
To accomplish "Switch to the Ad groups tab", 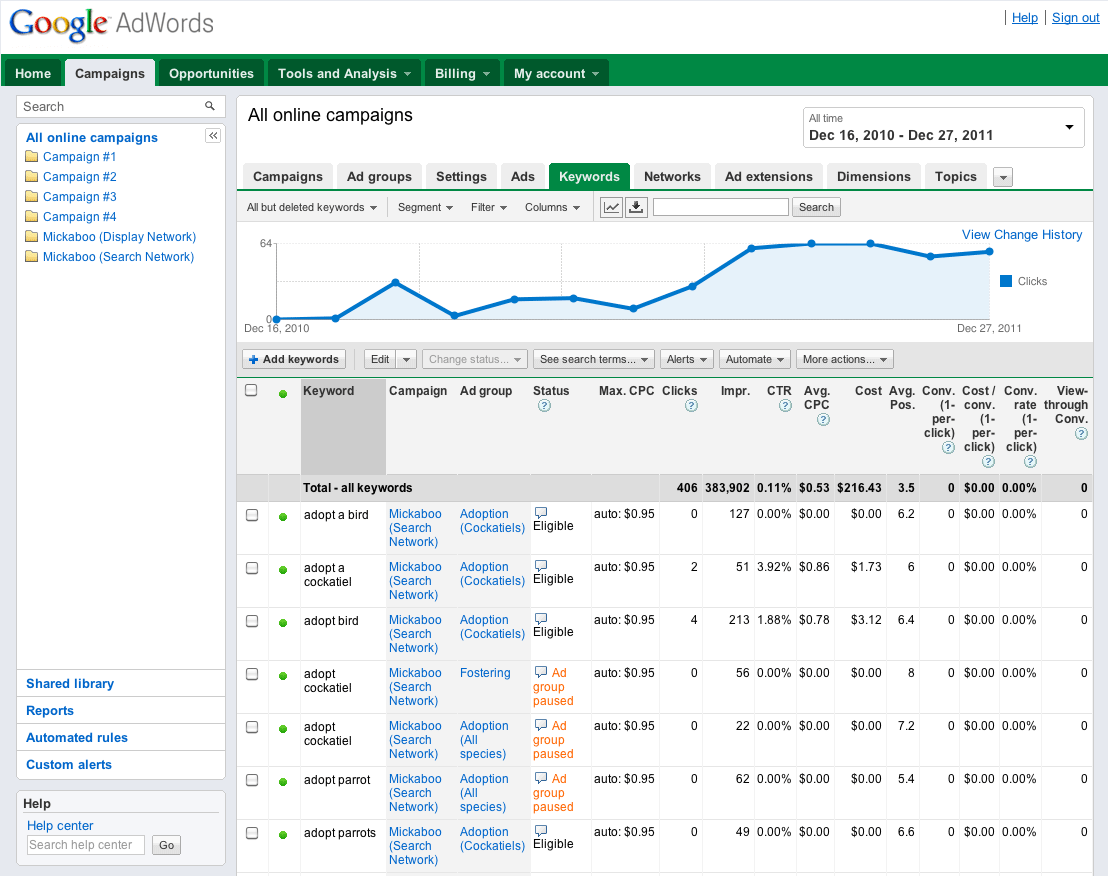I will coord(379,177).
